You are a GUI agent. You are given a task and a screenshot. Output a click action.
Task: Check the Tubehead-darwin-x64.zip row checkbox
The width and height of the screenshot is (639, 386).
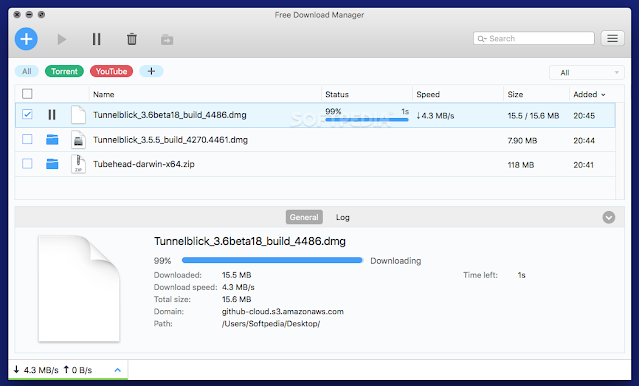27,163
